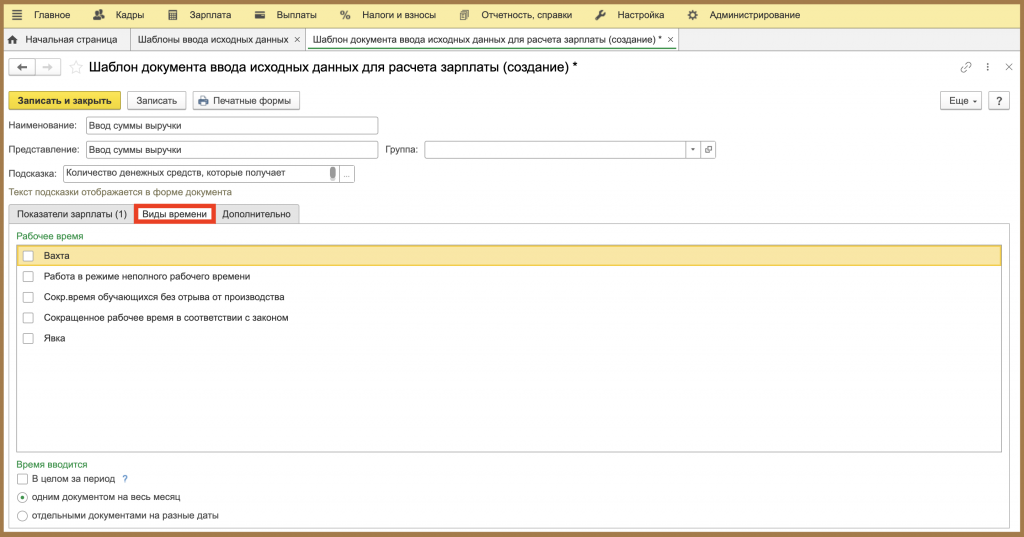The image size is (1024, 537).
Task: Open the hamburger main menu icon
Action: pyautogui.click(x=17, y=14)
